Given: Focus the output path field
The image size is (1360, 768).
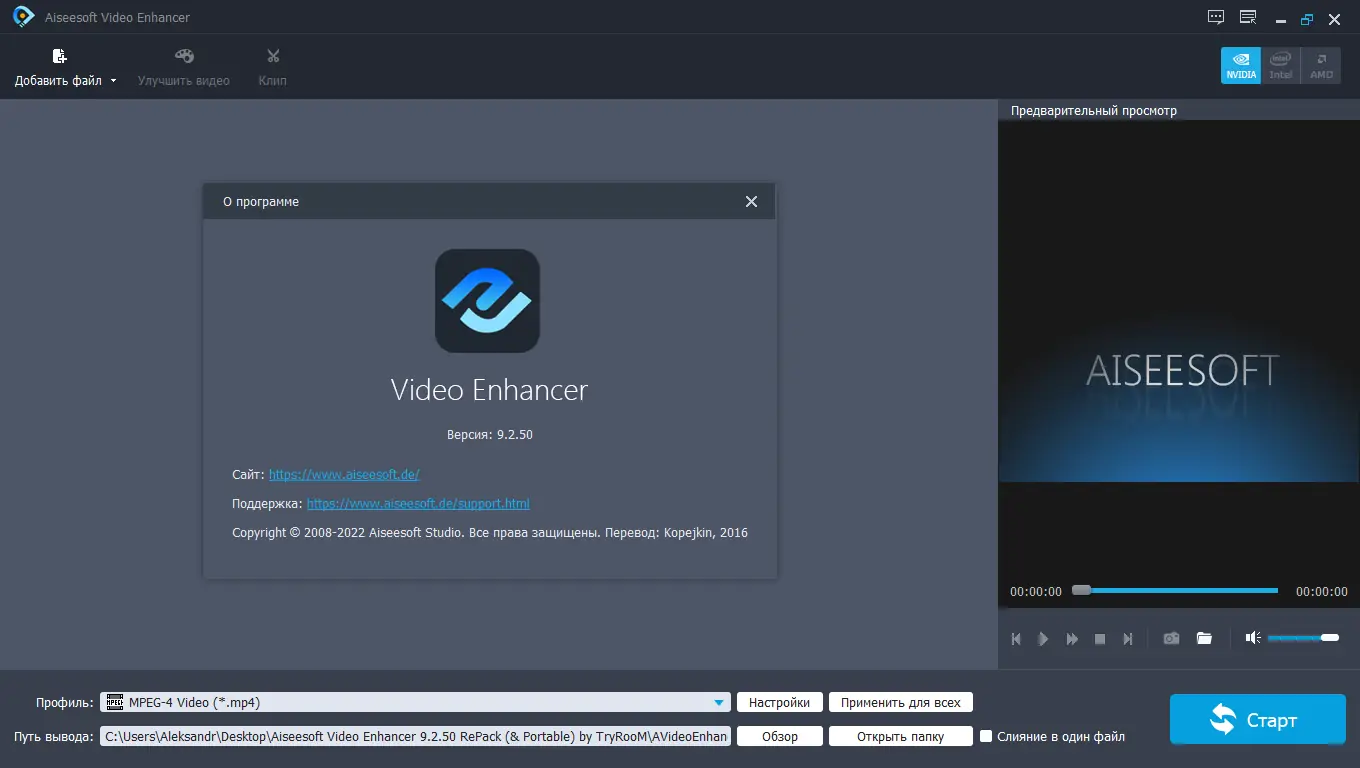Looking at the screenshot, I should pos(415,736).
